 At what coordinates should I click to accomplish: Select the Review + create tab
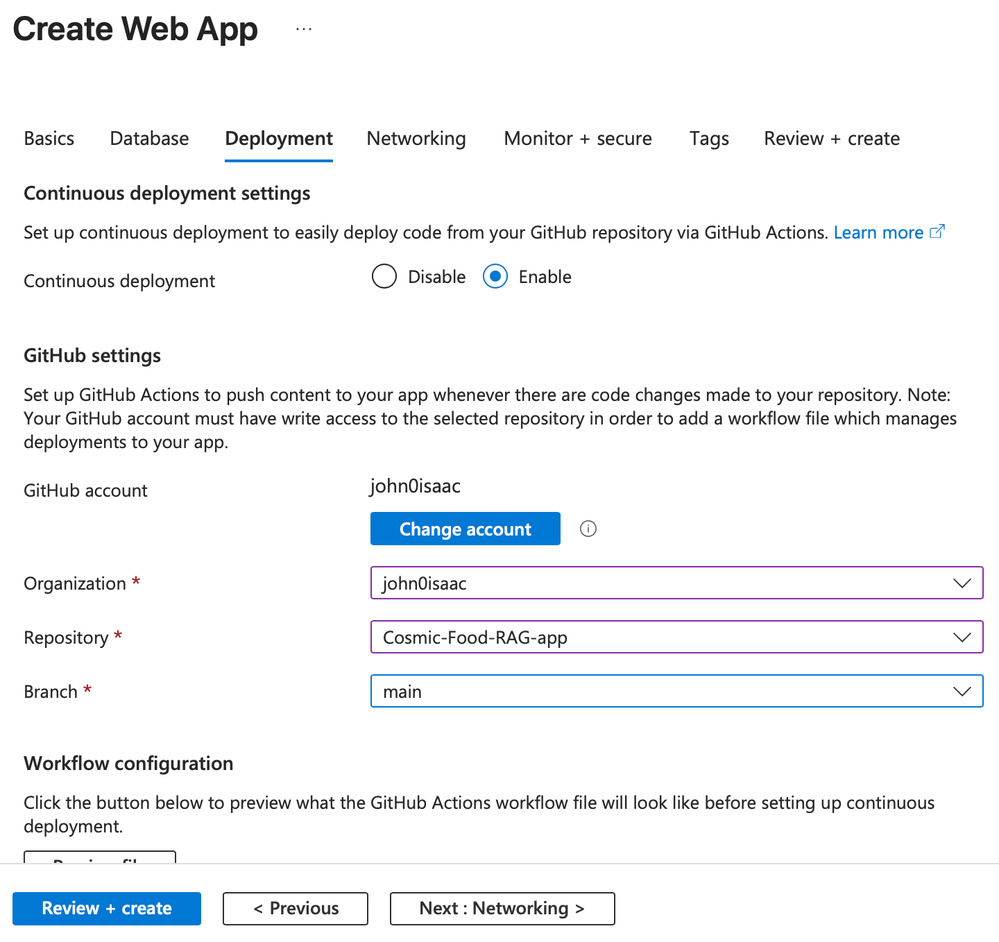click(x=832, y=139)
